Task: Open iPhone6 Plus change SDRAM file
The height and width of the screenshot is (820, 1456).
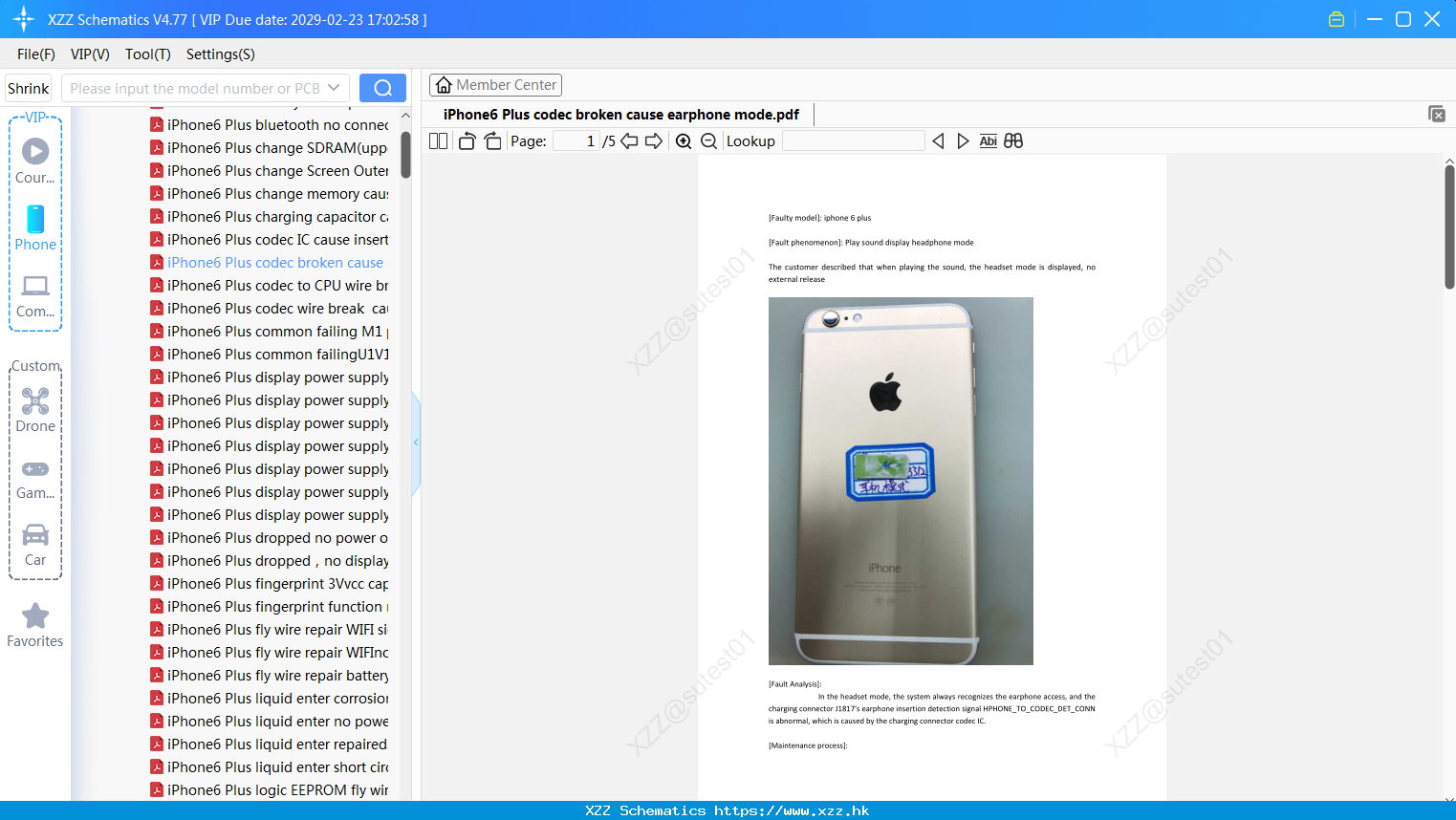Action: [270, 148]
